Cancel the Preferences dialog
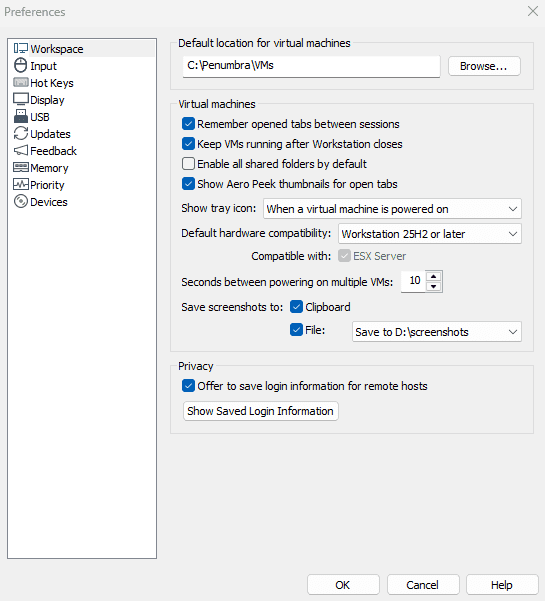The width and height of the screenshot is (545, 601). [x=423, y=585]
